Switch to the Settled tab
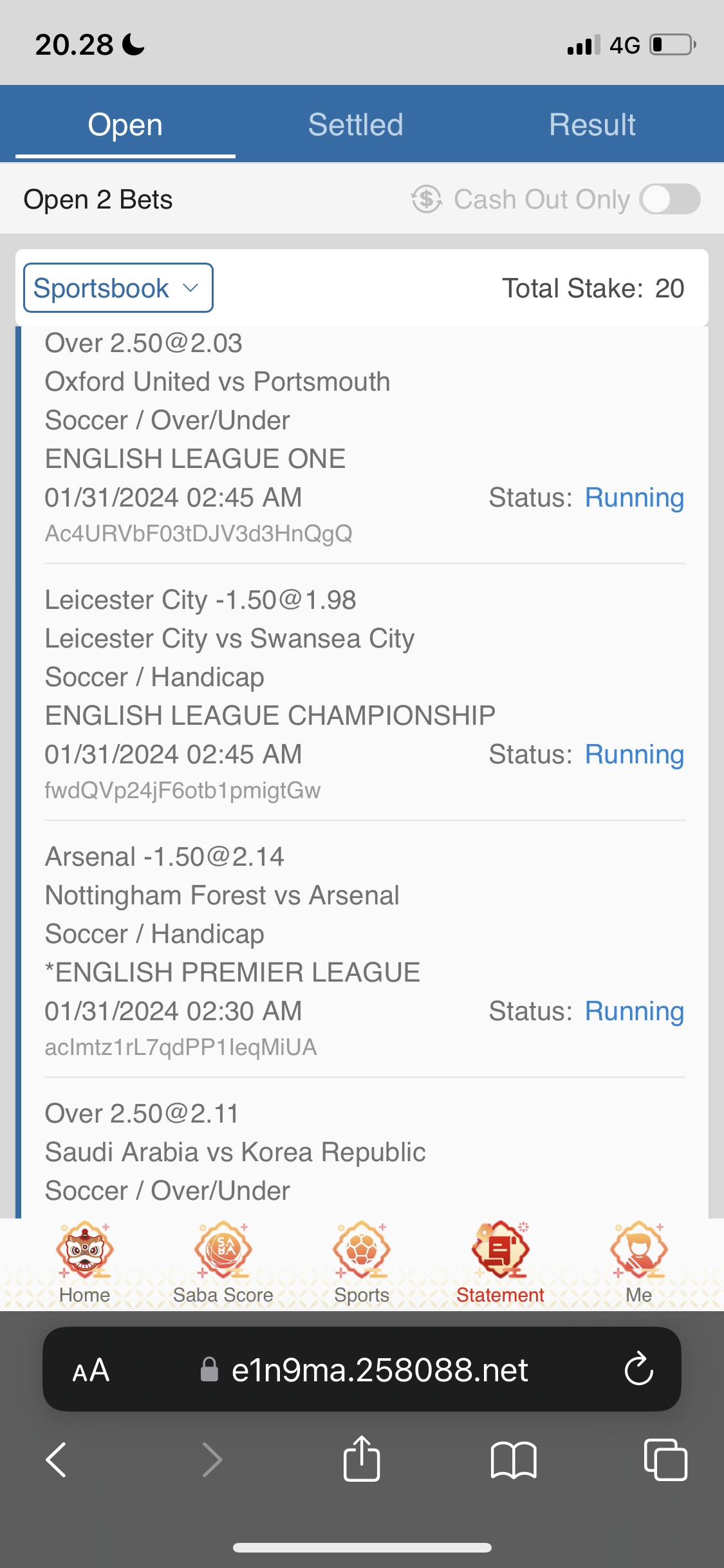The image size is (724, 1568). 355,124
